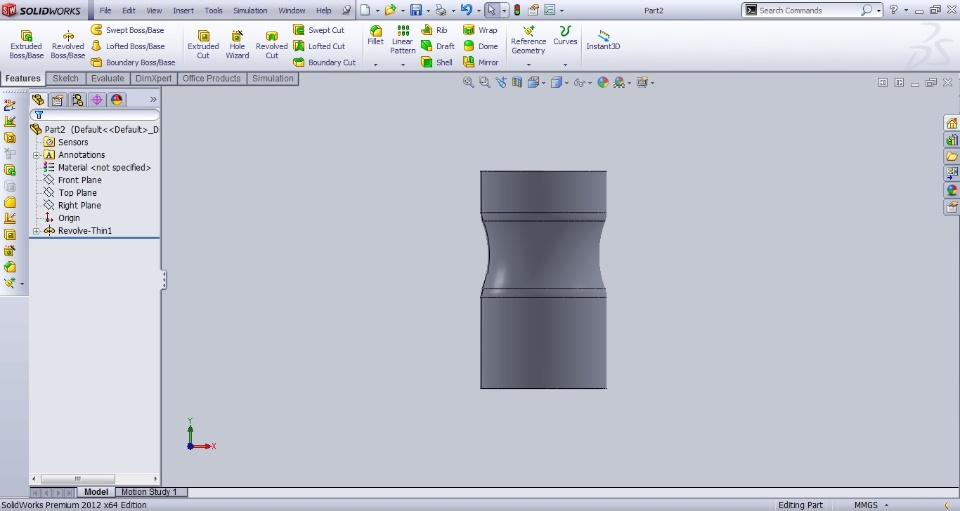Screen dimensions: 960x511
Task: Open the Edit Appearance color wheel
Action: click(603, 83)
